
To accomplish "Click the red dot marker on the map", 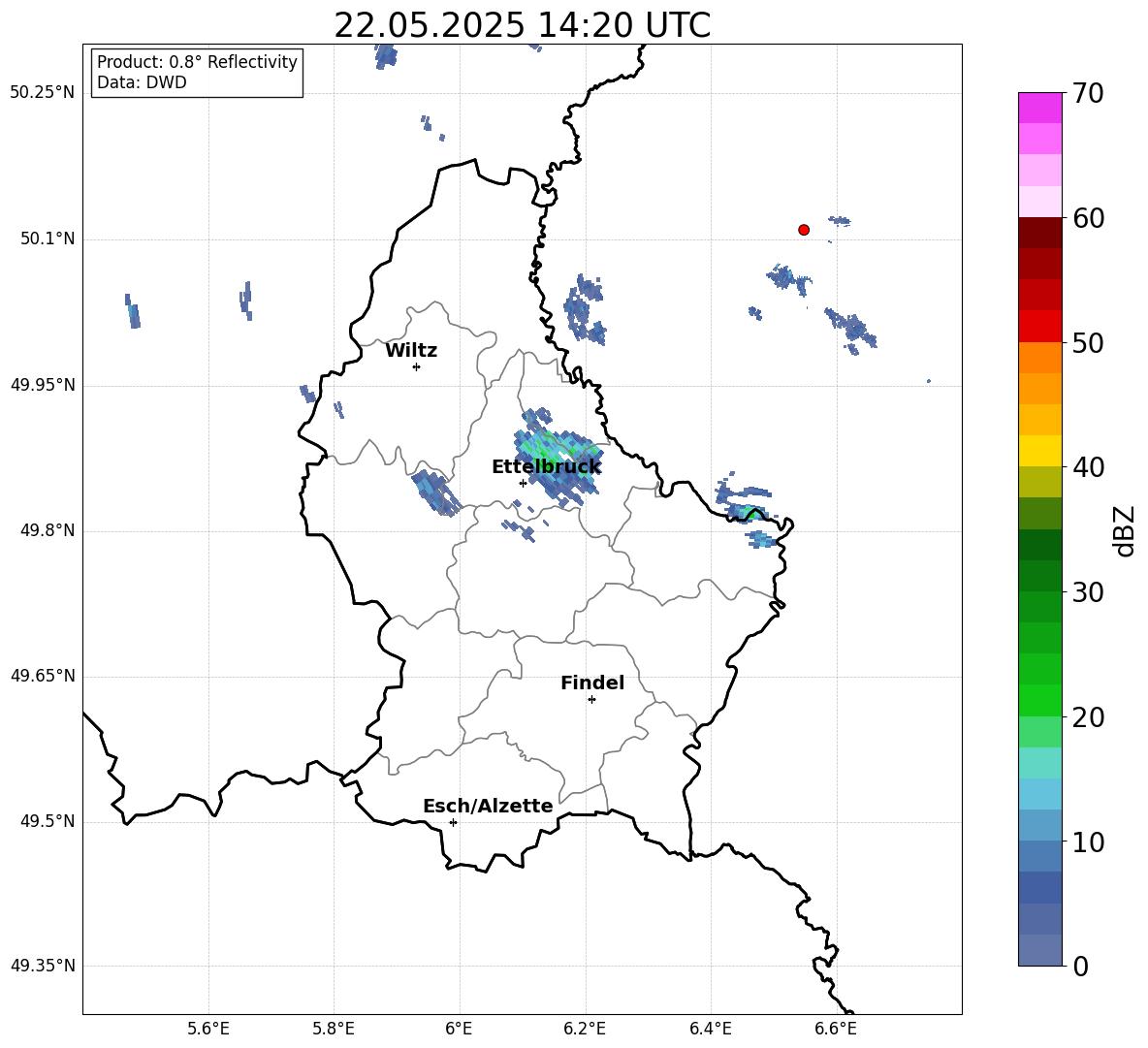I will [x=804, y=230].
